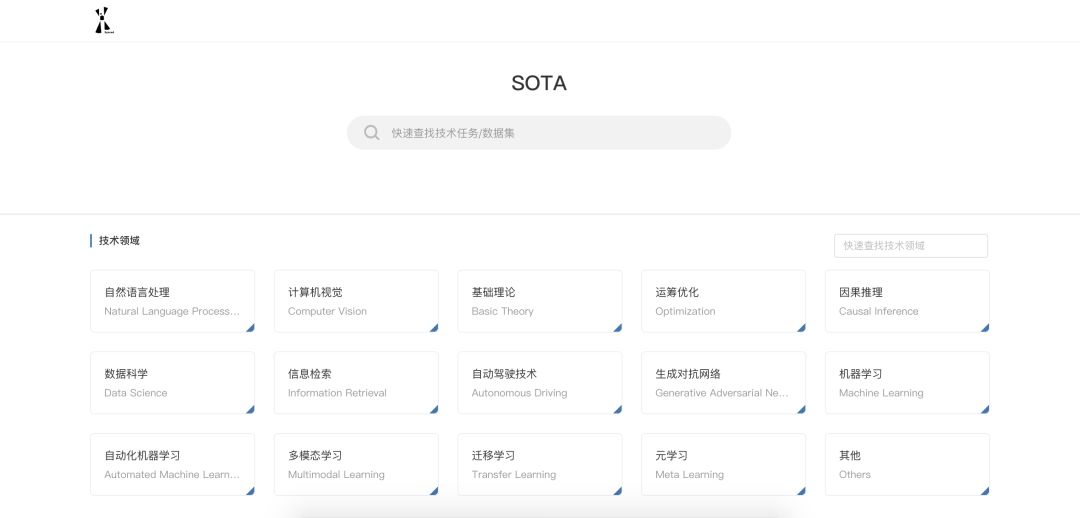1080x518 pixels.
Task: Click corner triangle on Data Science card
Action: 250,409
